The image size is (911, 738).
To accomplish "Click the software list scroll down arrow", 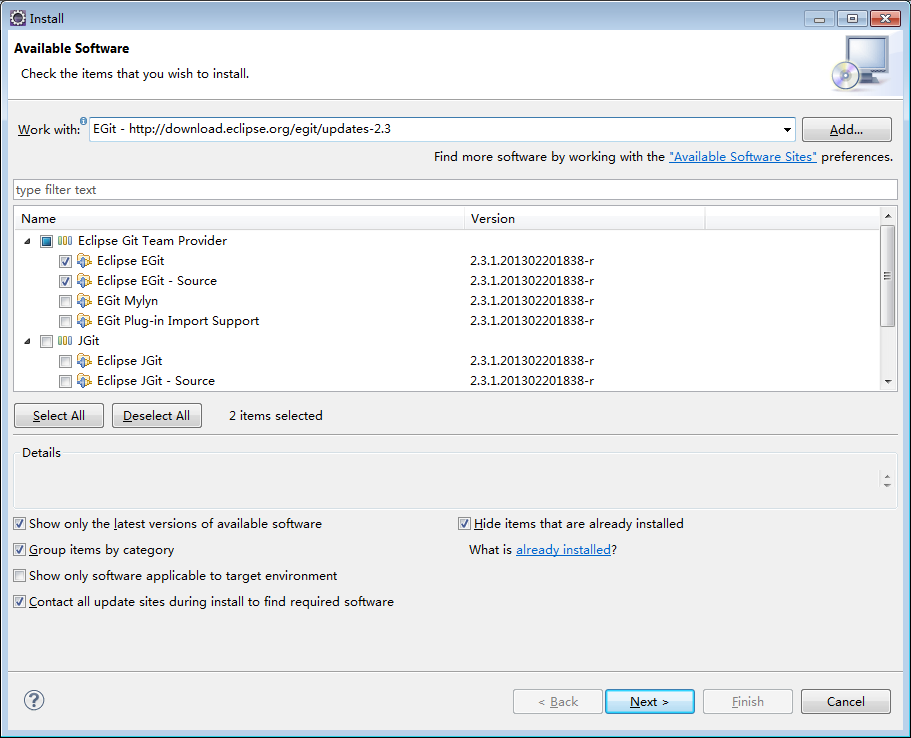I will tap(888, 382).
